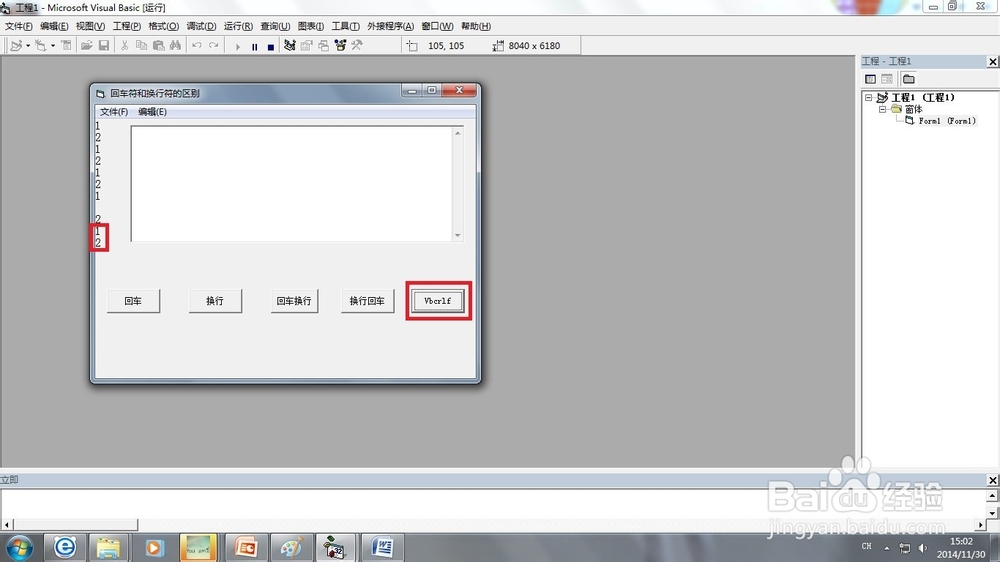Pause program with the Break button

click(254, 46)
